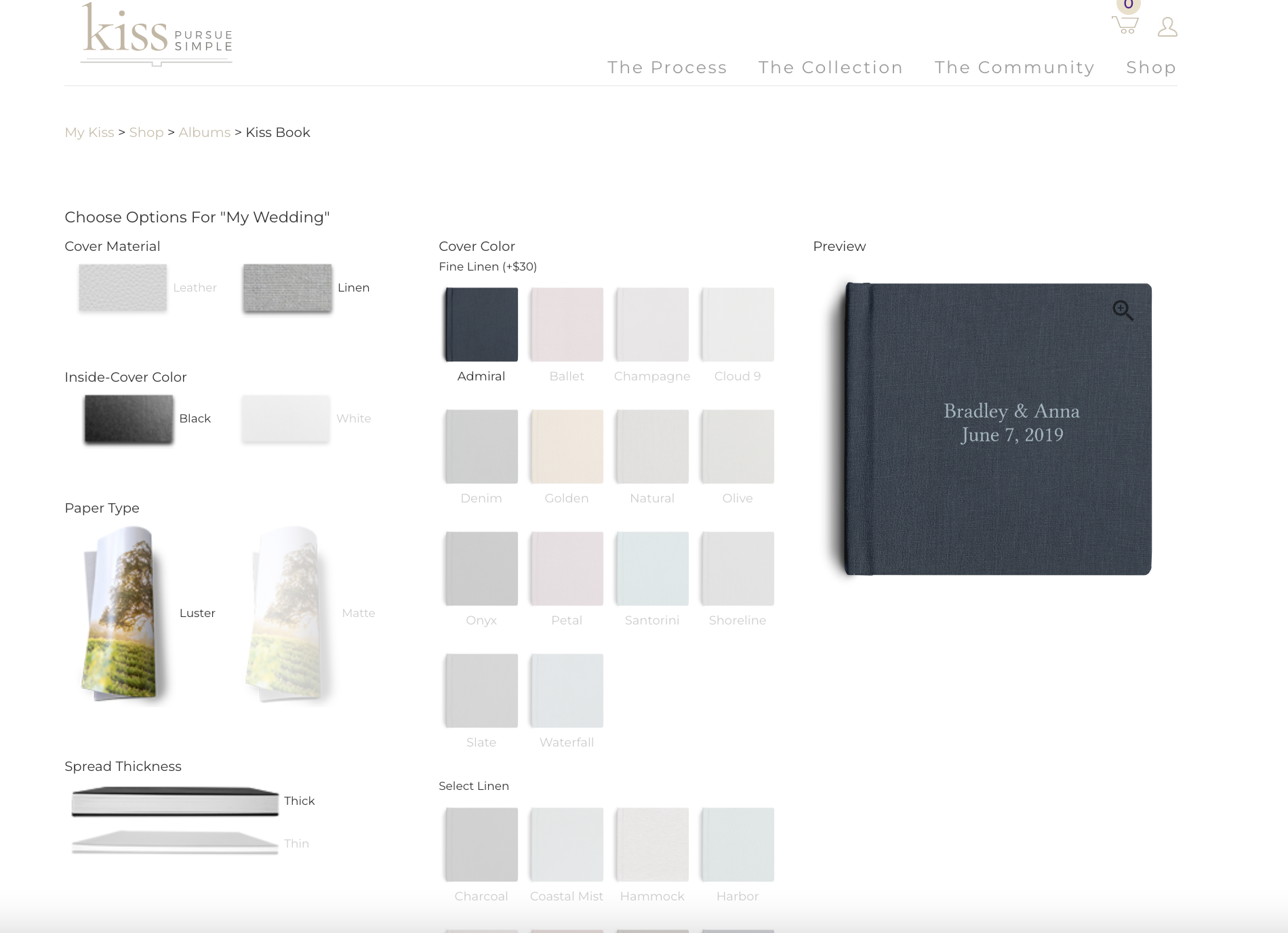Open the user account icon
1288x933 pixels.
coord(1167,27)
